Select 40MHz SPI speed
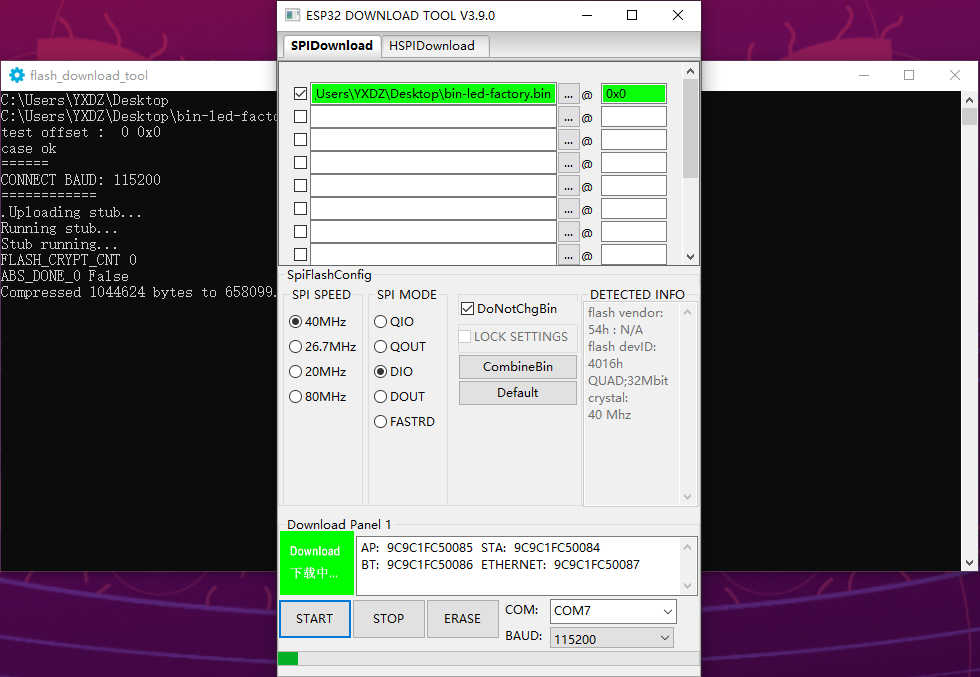The image size is (980, 677). (318, 321)
